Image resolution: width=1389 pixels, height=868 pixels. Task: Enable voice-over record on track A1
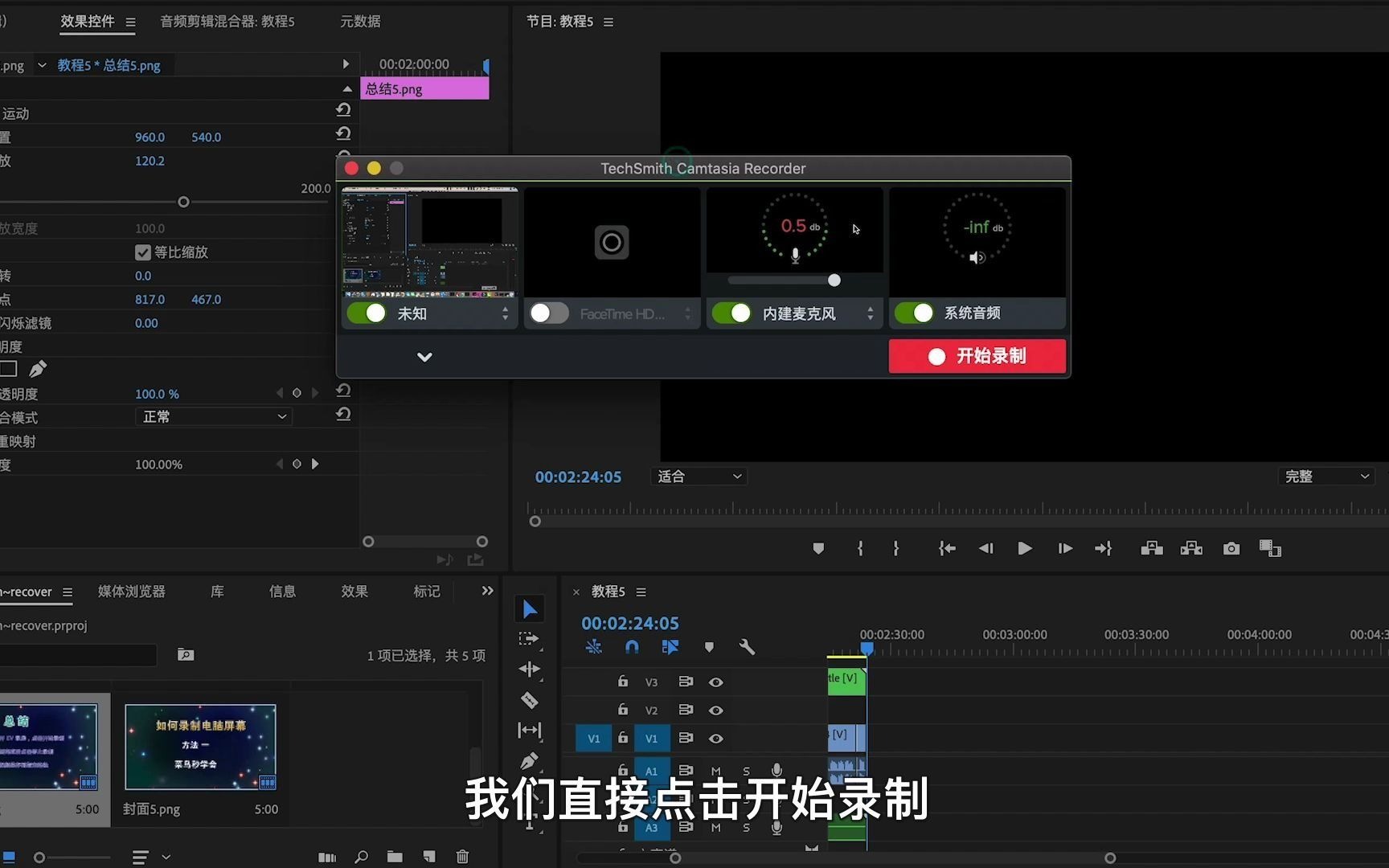775,770
